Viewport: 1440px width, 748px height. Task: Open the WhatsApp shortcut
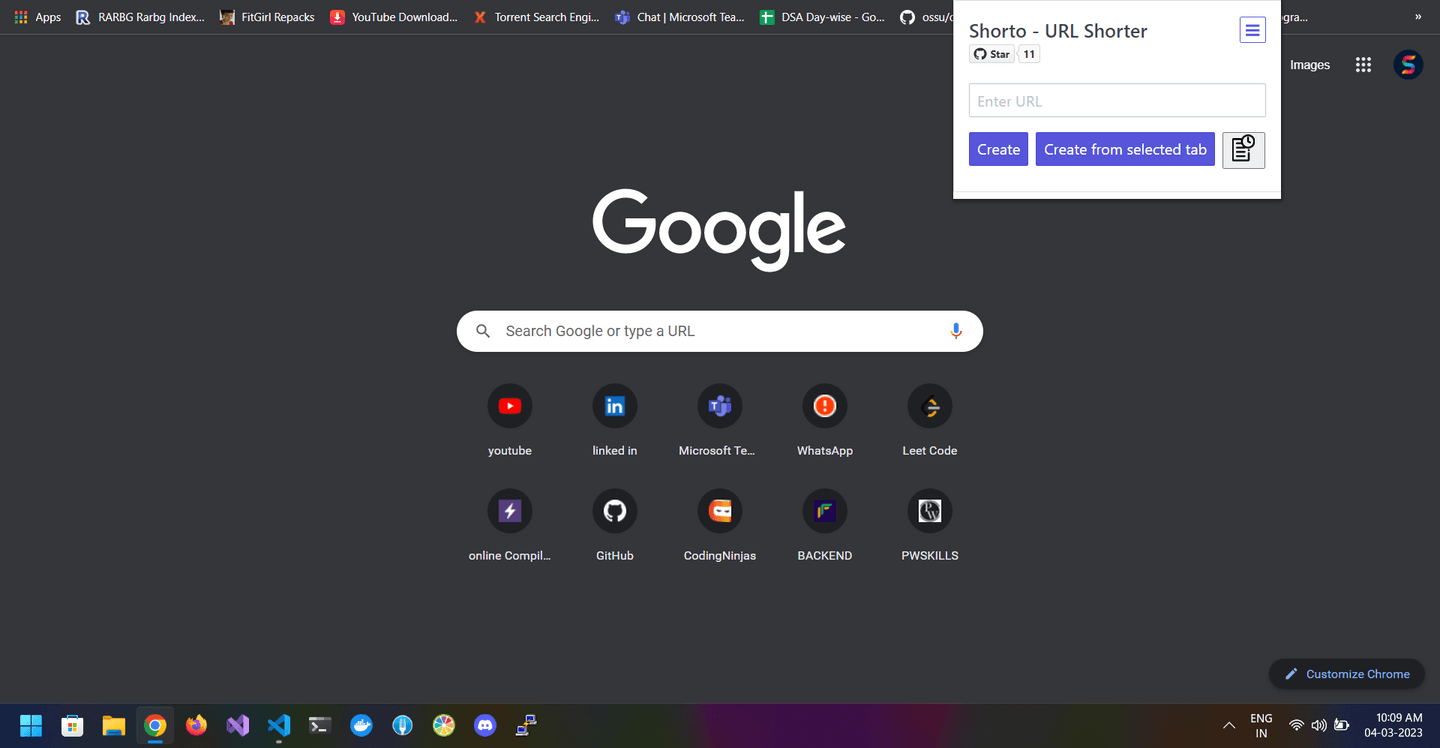click(825, 420)
